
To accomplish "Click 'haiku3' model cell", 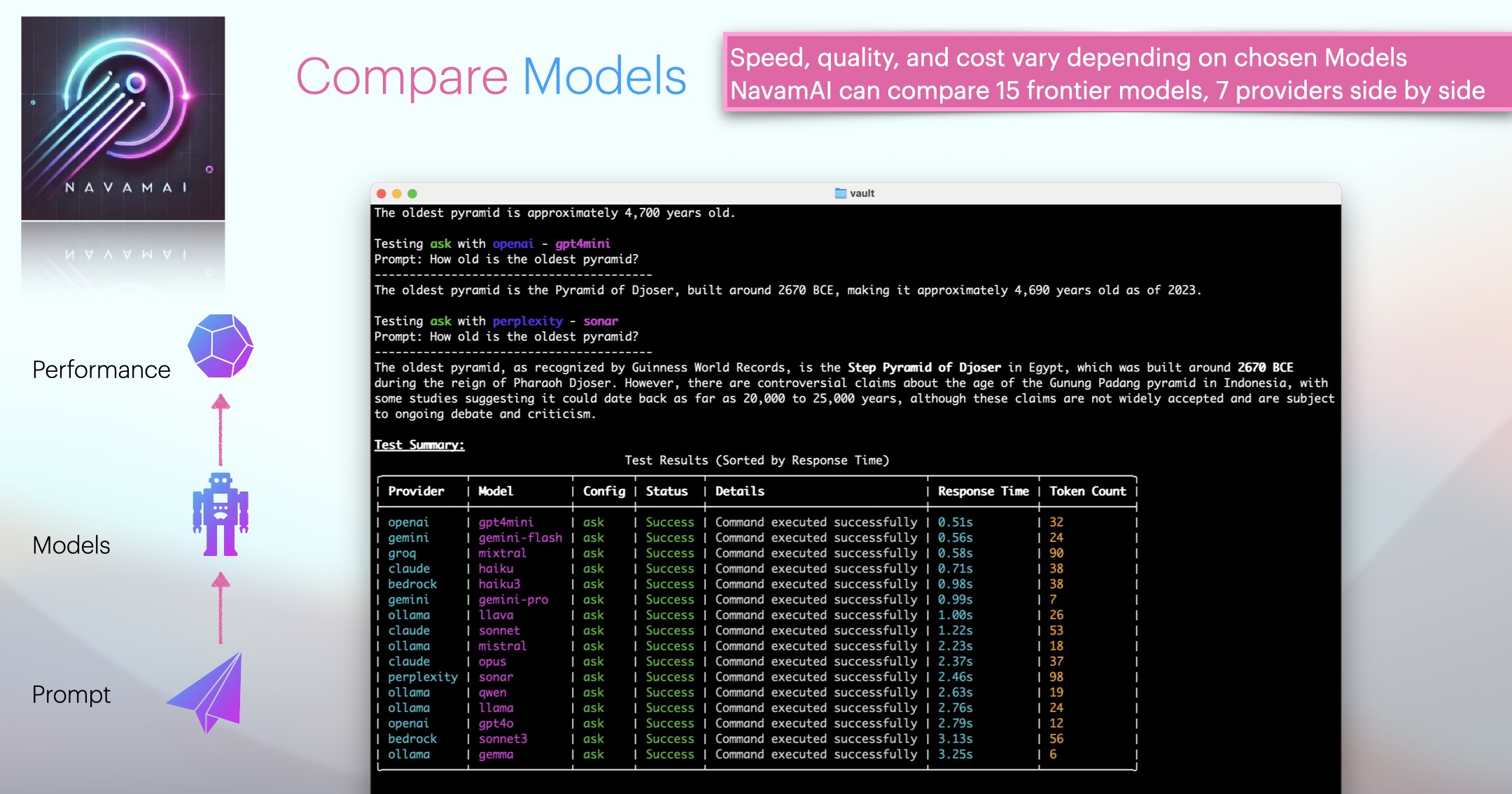I will click(499, 584).
